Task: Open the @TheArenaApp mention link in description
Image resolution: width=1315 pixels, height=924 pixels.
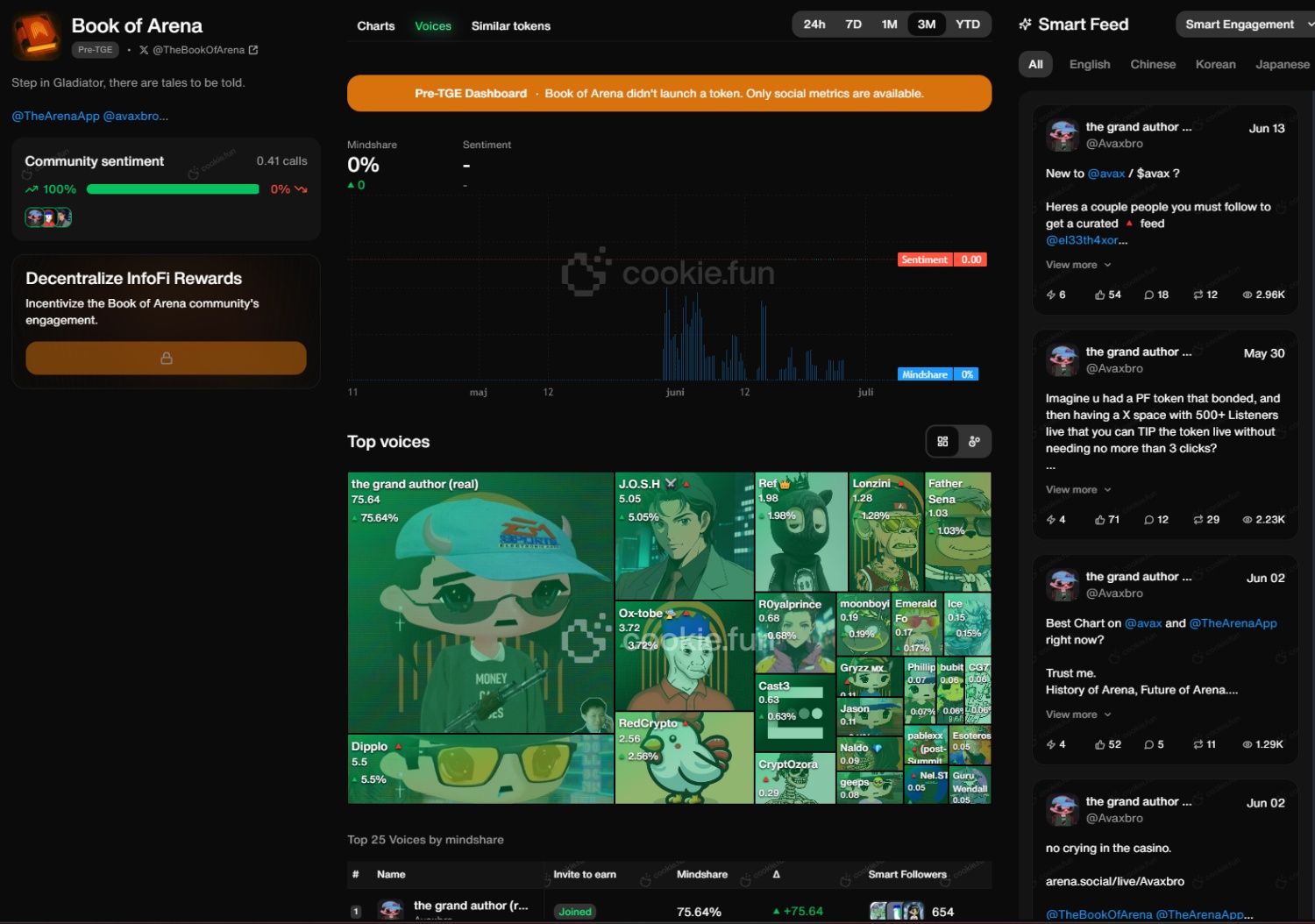Action: pos(54,116)
